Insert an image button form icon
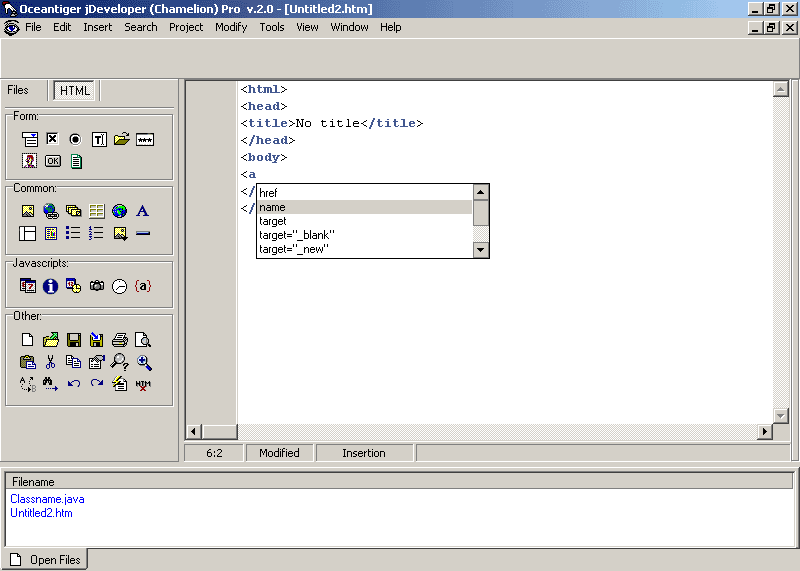 click(29, 161)
